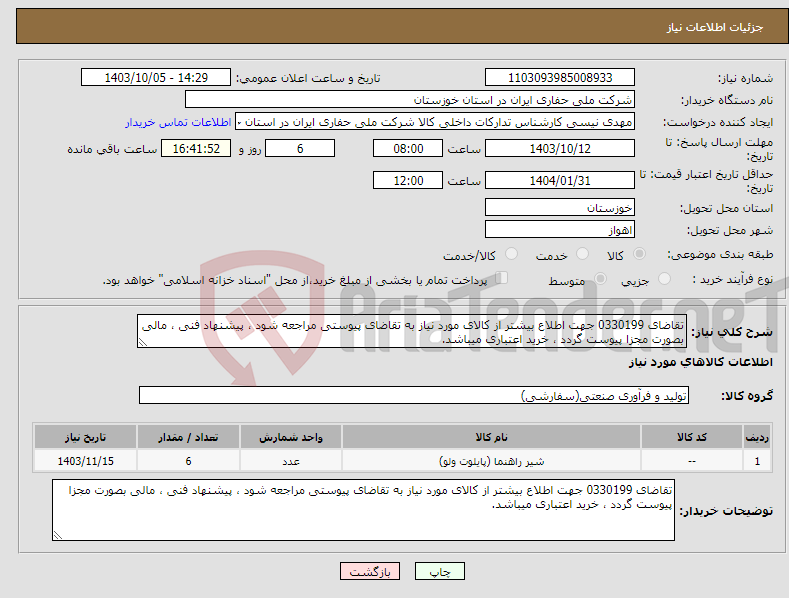Click the row number cell 1

point(757,461)
